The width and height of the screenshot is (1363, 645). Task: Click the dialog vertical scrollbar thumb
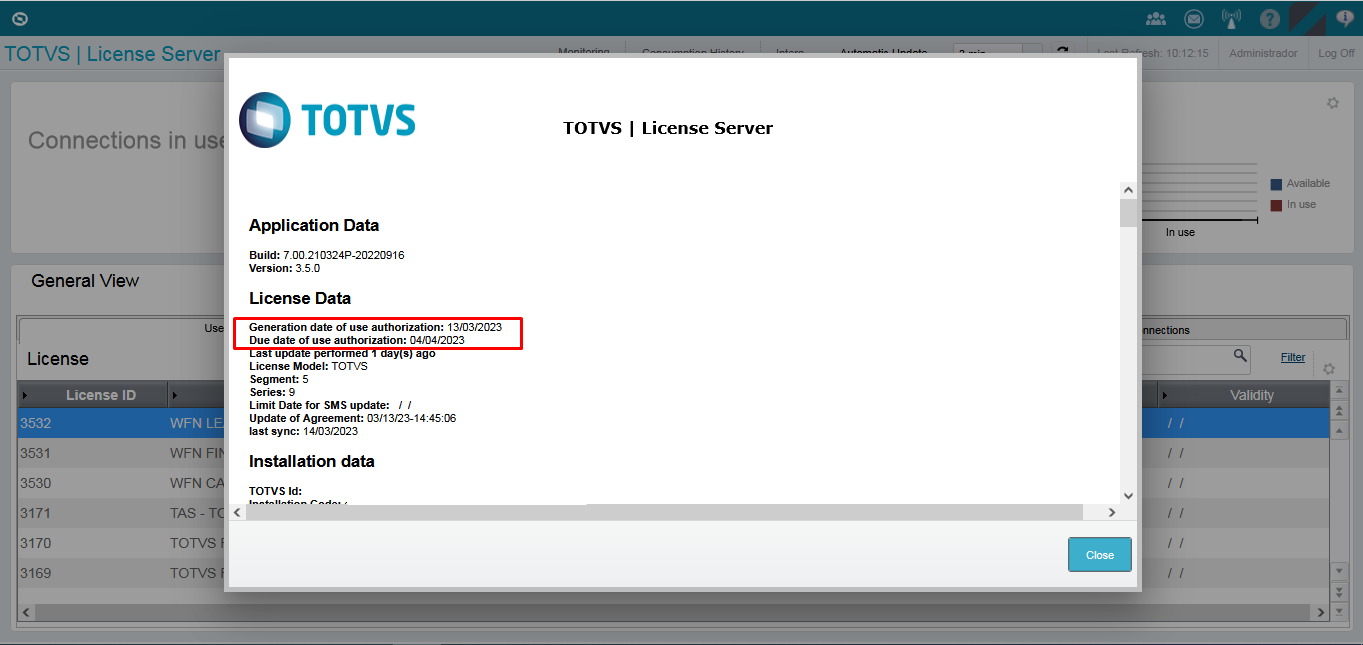(1128, 213)
